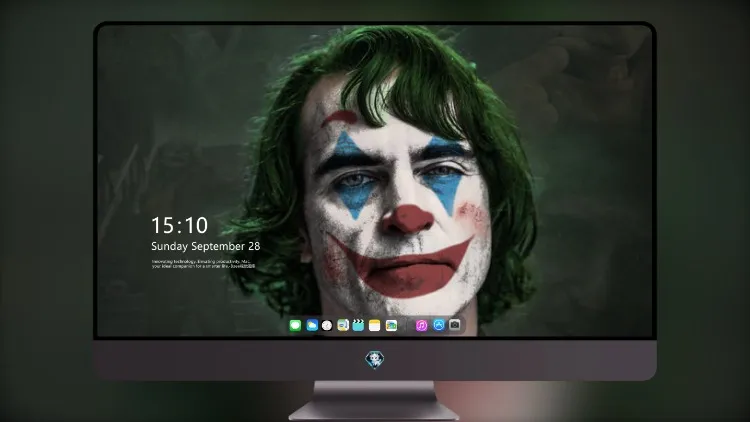750x422 pixels.
Task: Click the 15:10 clock widget
Action: pos(179,225)
